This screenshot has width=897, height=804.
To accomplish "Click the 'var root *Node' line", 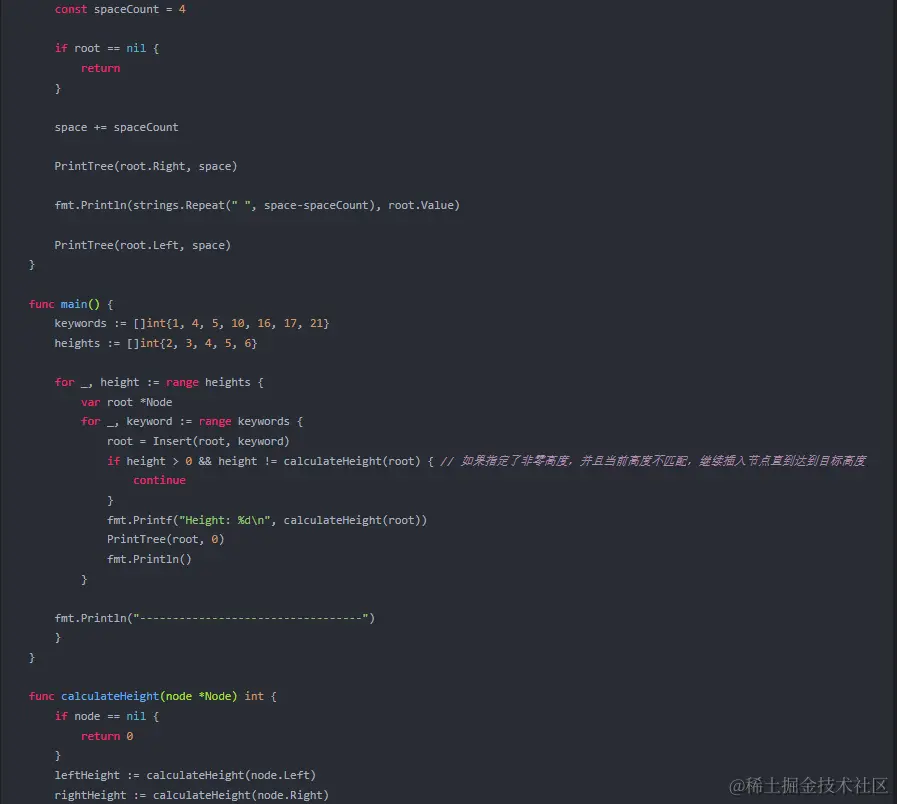I will 126,402.
